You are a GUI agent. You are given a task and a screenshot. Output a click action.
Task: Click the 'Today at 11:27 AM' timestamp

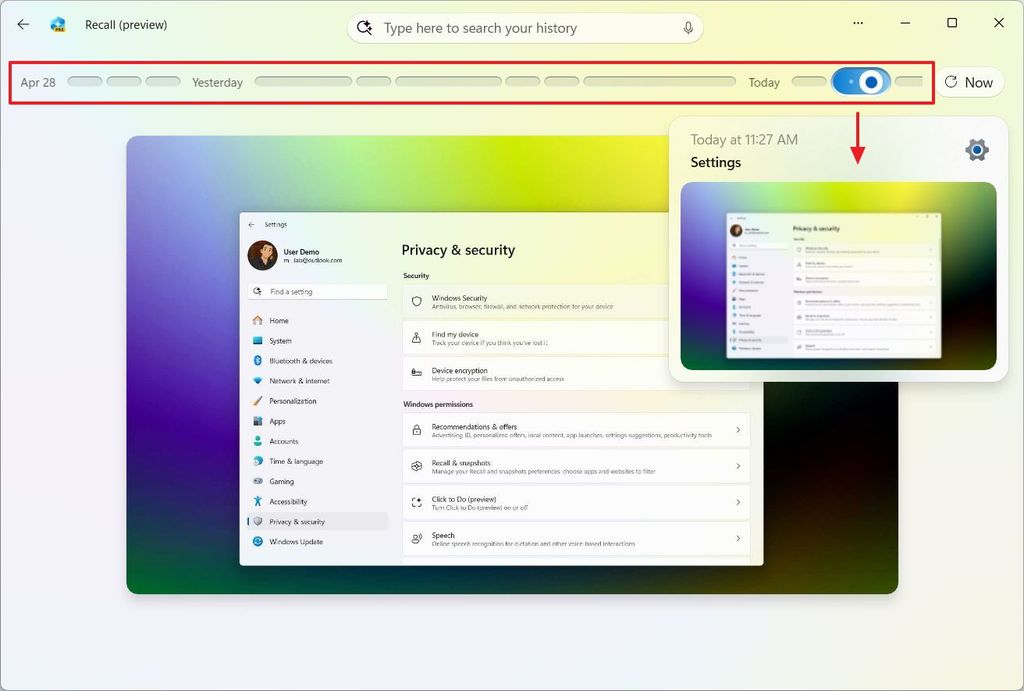[x=744, y=139]
